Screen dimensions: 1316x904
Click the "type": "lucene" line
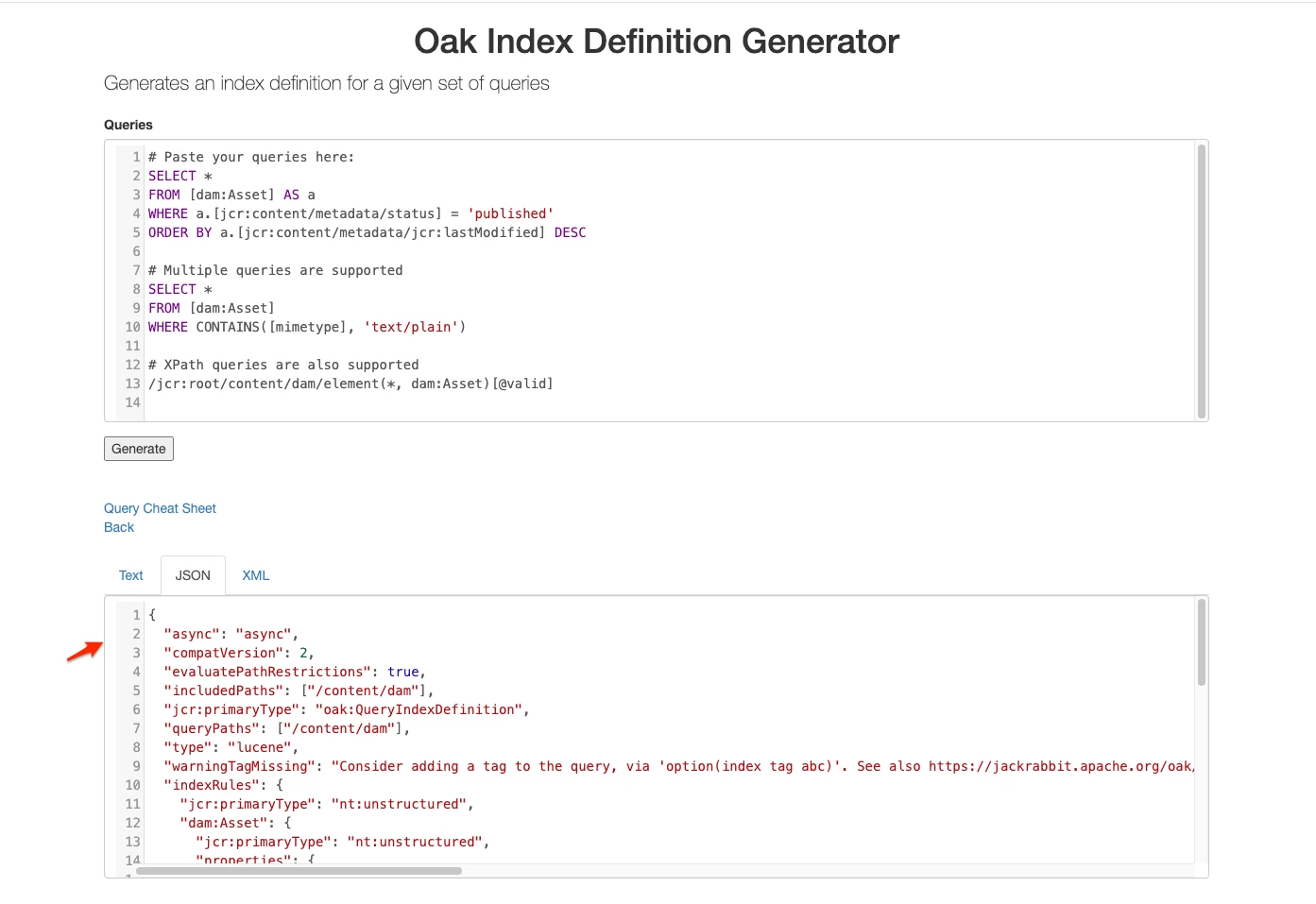231,747
